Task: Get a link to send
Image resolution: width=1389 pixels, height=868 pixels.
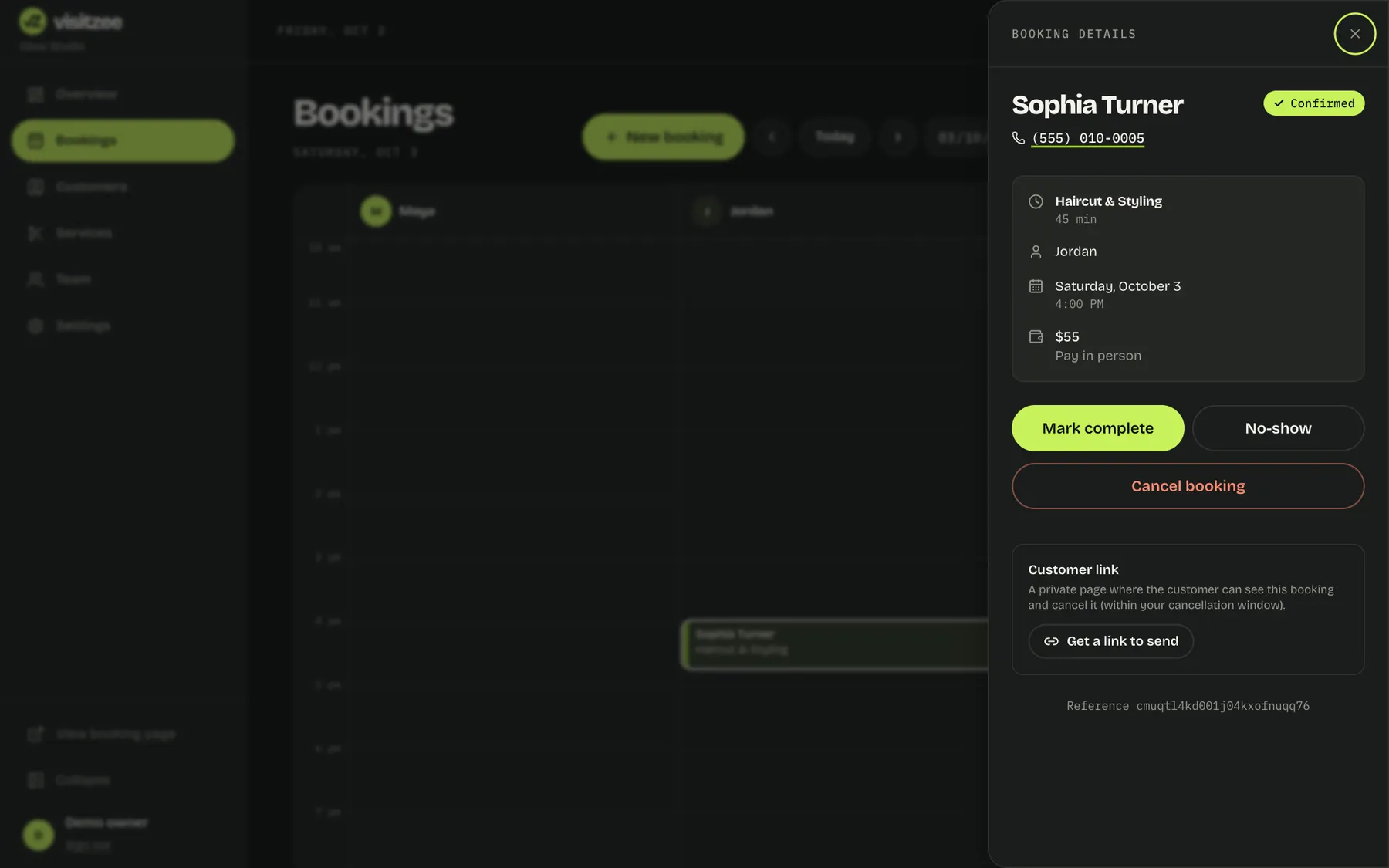Action: tap(1110, 641)
